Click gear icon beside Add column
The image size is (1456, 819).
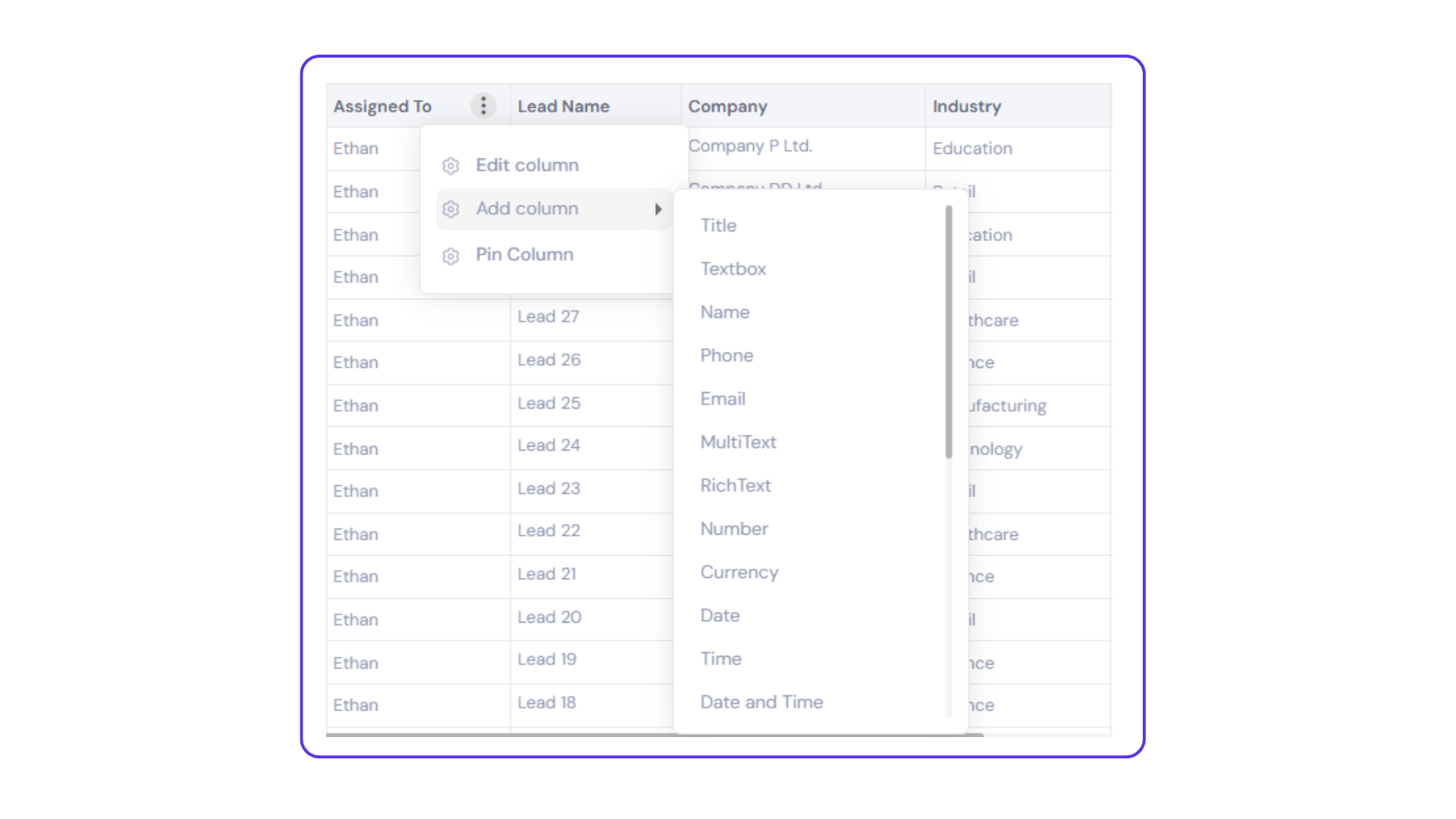click(450, 209)
